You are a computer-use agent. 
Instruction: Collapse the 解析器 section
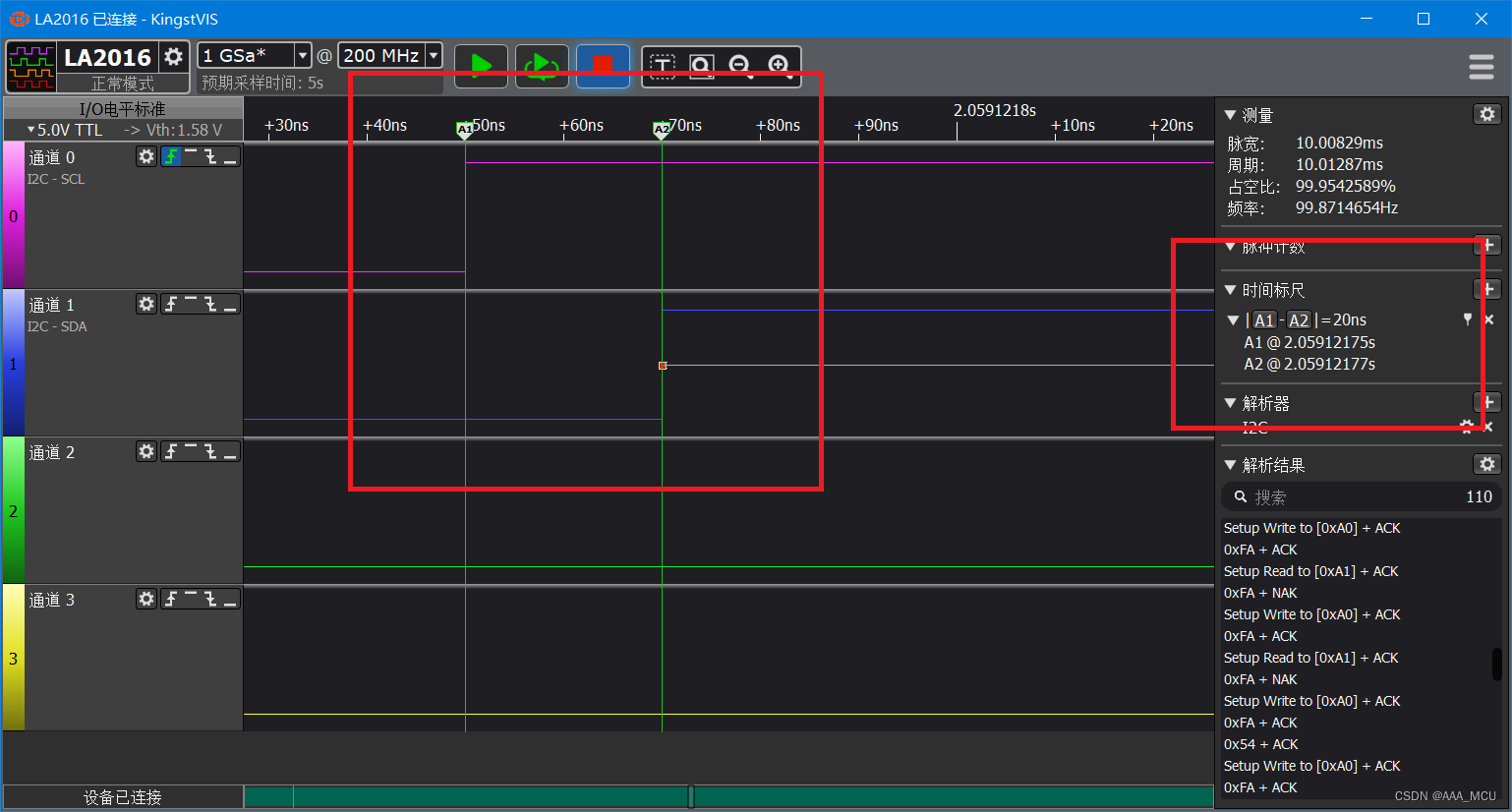1230,403
